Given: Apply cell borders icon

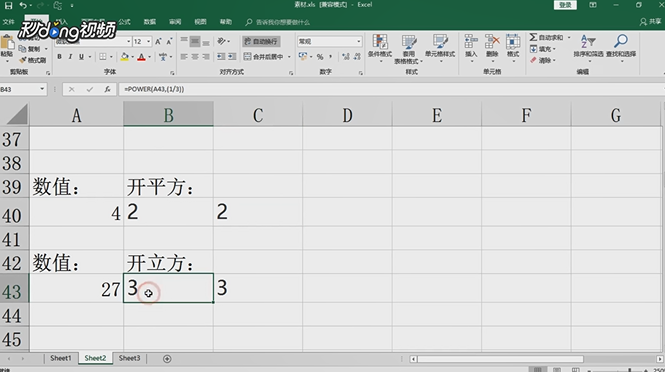Looking at the screenshot, I should (103, 56).
